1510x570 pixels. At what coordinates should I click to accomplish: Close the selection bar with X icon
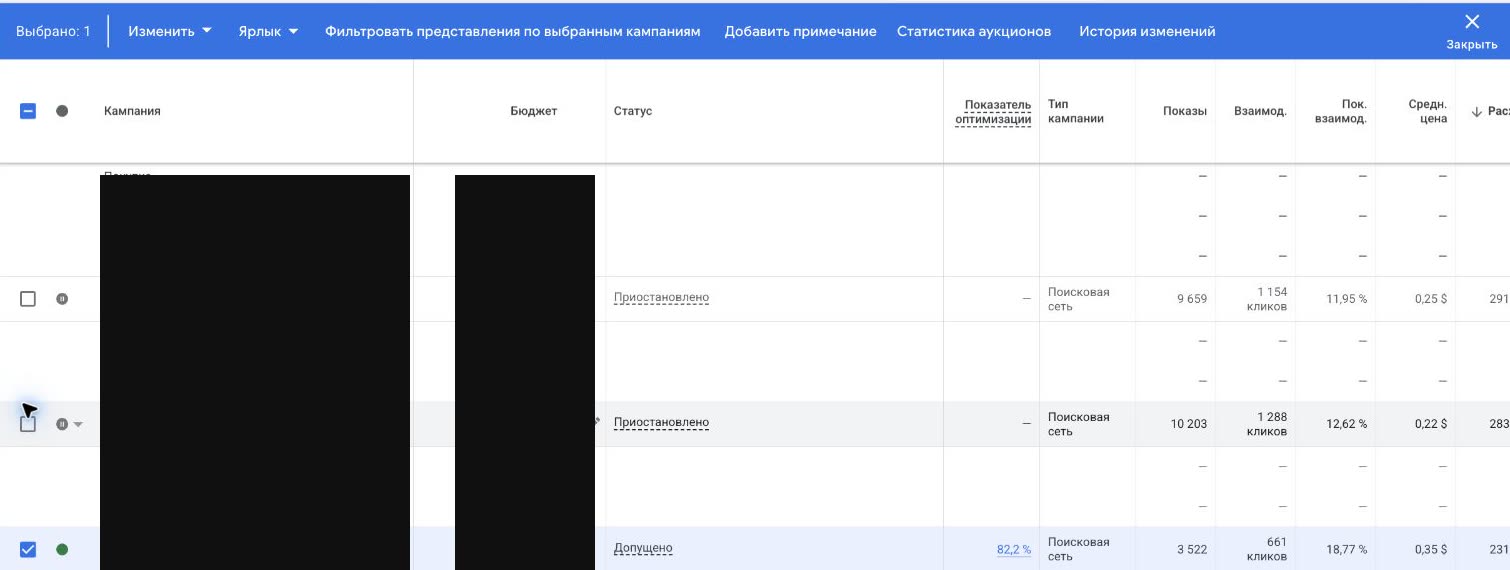click(1471, 31)
